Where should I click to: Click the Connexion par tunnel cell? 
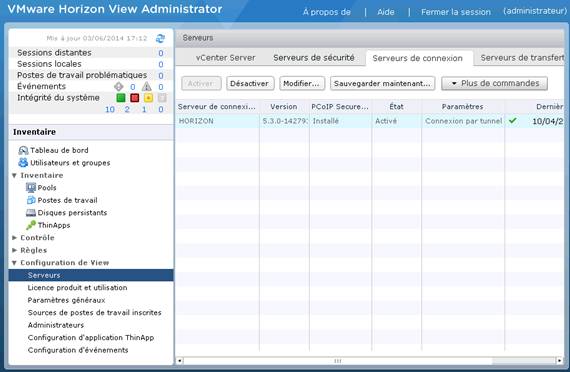click(463, 121)
